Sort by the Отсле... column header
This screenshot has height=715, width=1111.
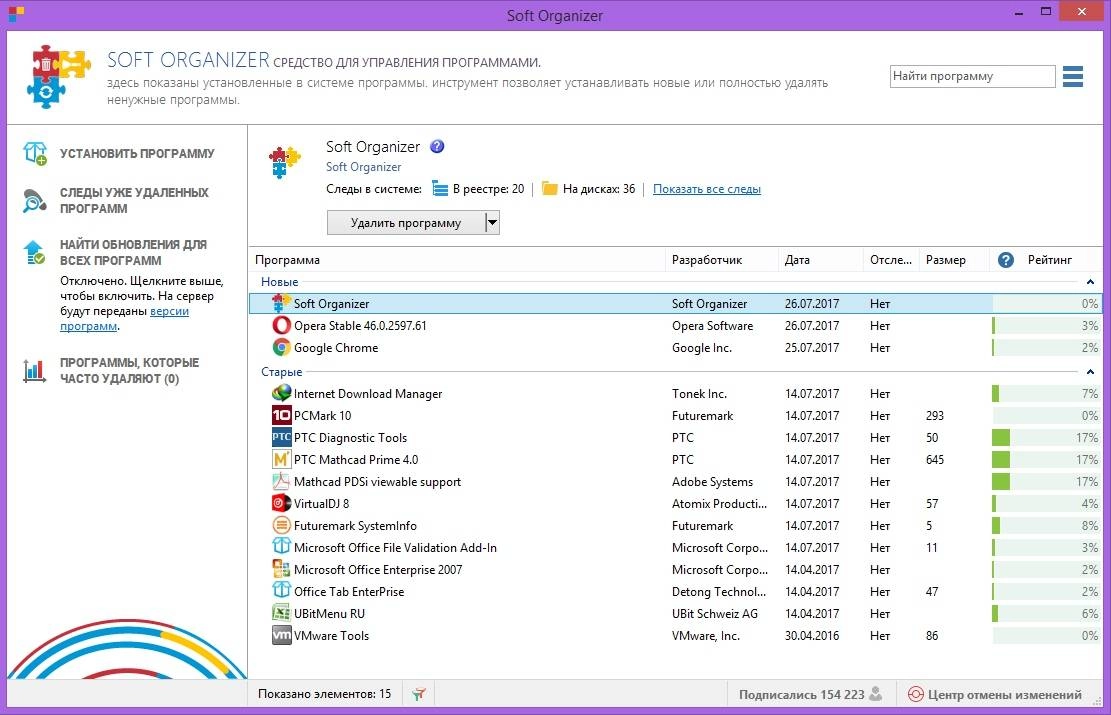(891, 260)
